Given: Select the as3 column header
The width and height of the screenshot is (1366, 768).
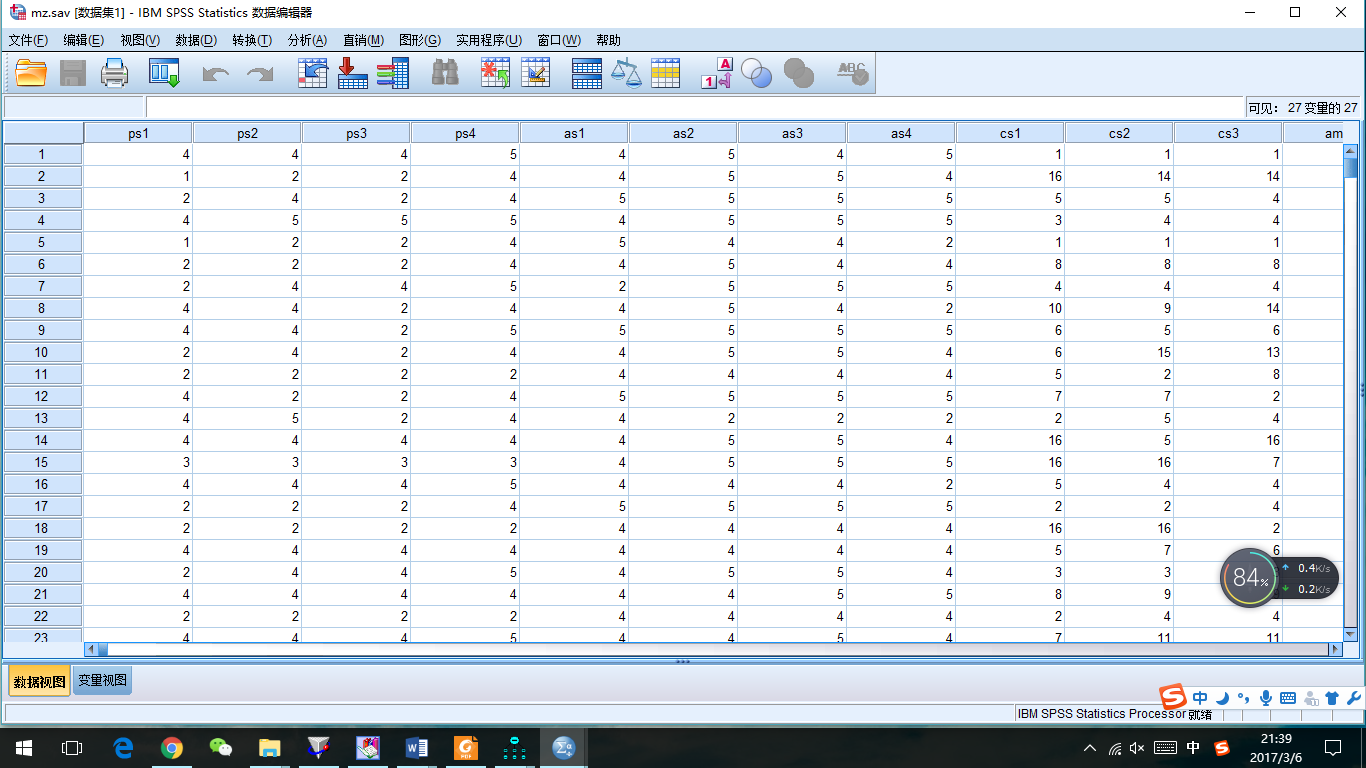Looking at the screenshot, I should pyautogui.click(x=792, y=133).
